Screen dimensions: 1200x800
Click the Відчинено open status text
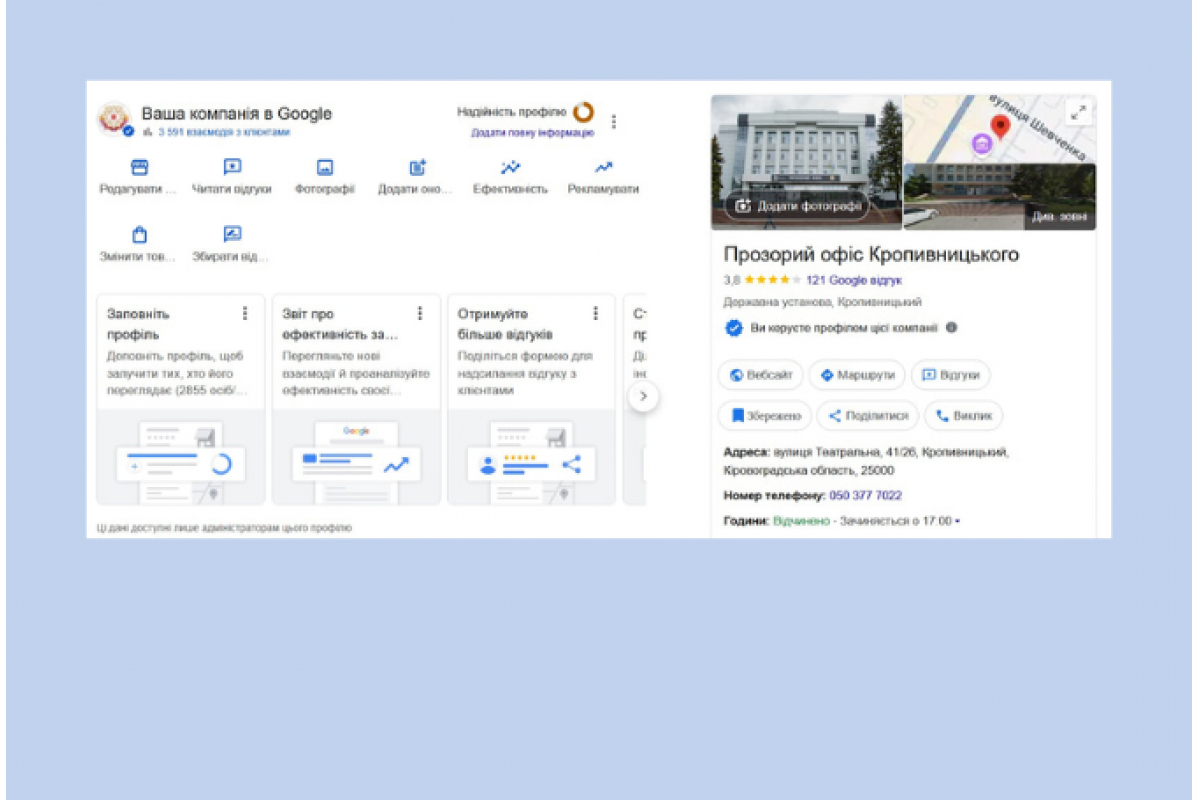click(x=802, y=521)
